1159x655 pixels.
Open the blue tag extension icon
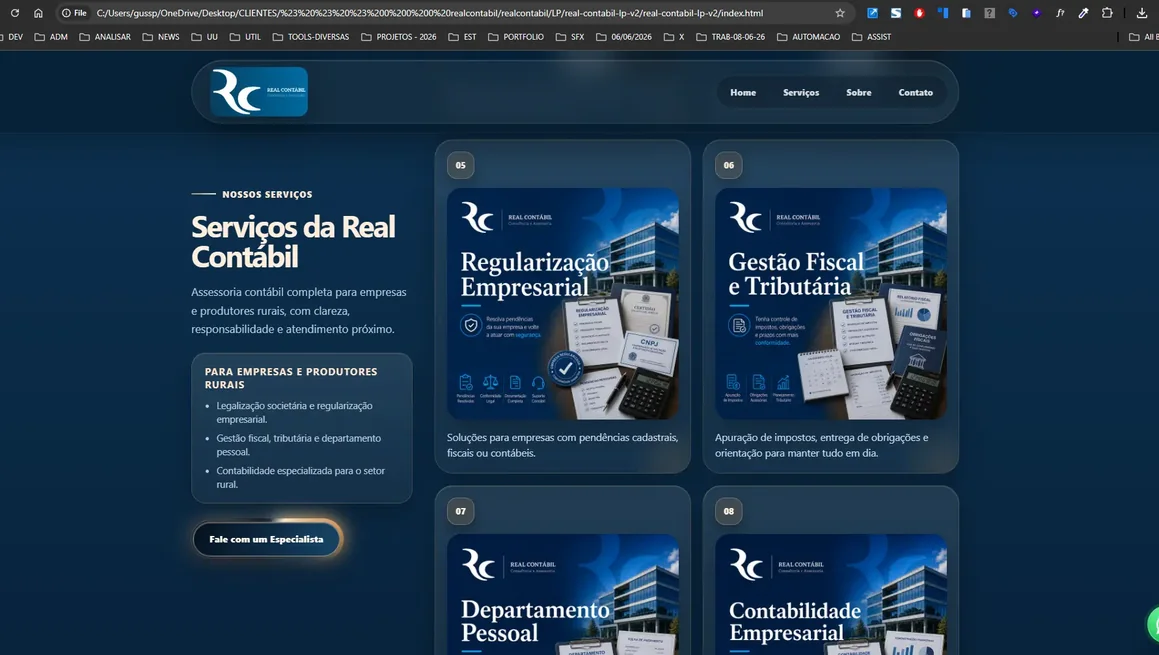(x=1013, y=13)
